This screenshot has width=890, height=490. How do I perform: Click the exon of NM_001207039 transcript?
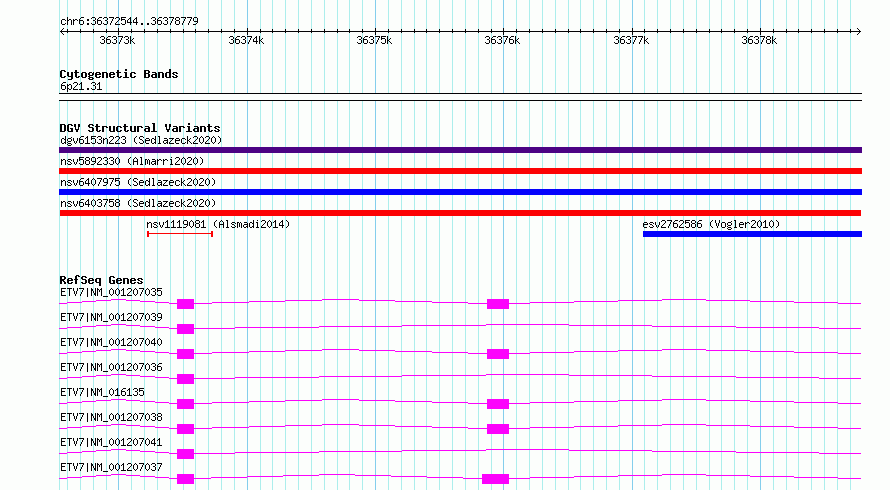click(x=186, y=329)
